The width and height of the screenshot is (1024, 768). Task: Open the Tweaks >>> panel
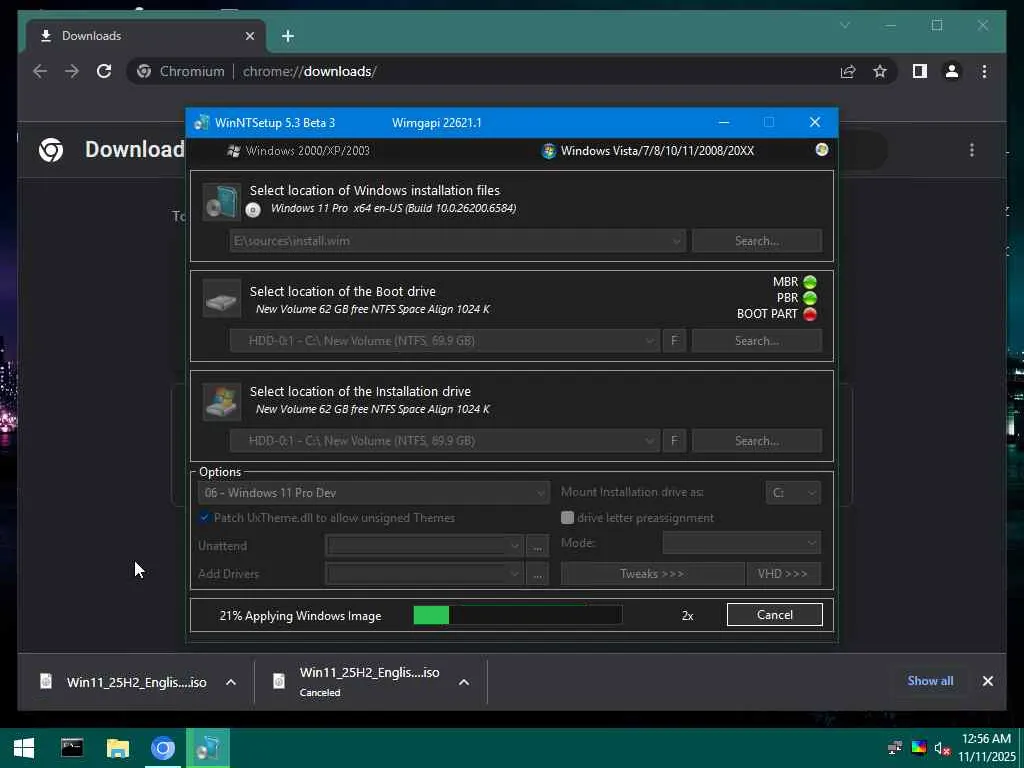(652, 574)
